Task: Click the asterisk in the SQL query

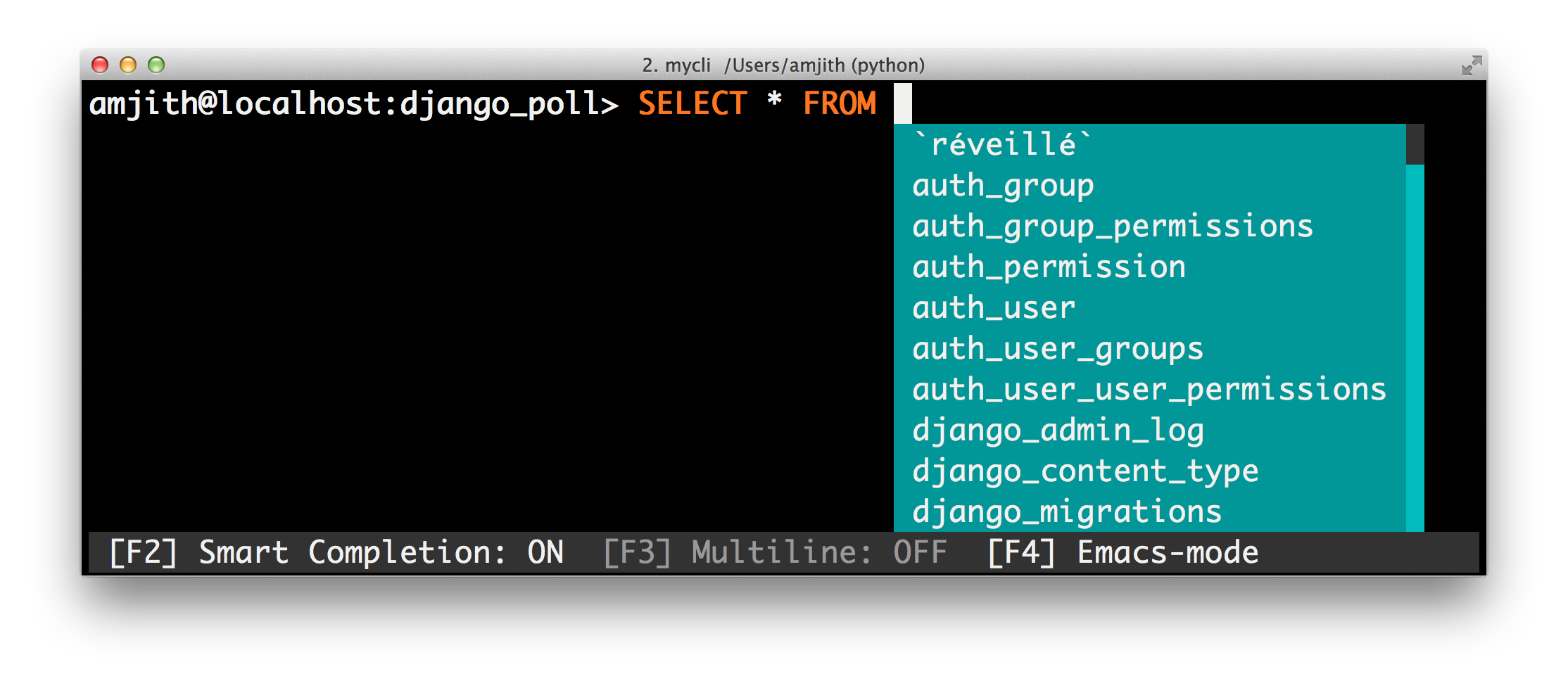Action: (x=775, y=100)
